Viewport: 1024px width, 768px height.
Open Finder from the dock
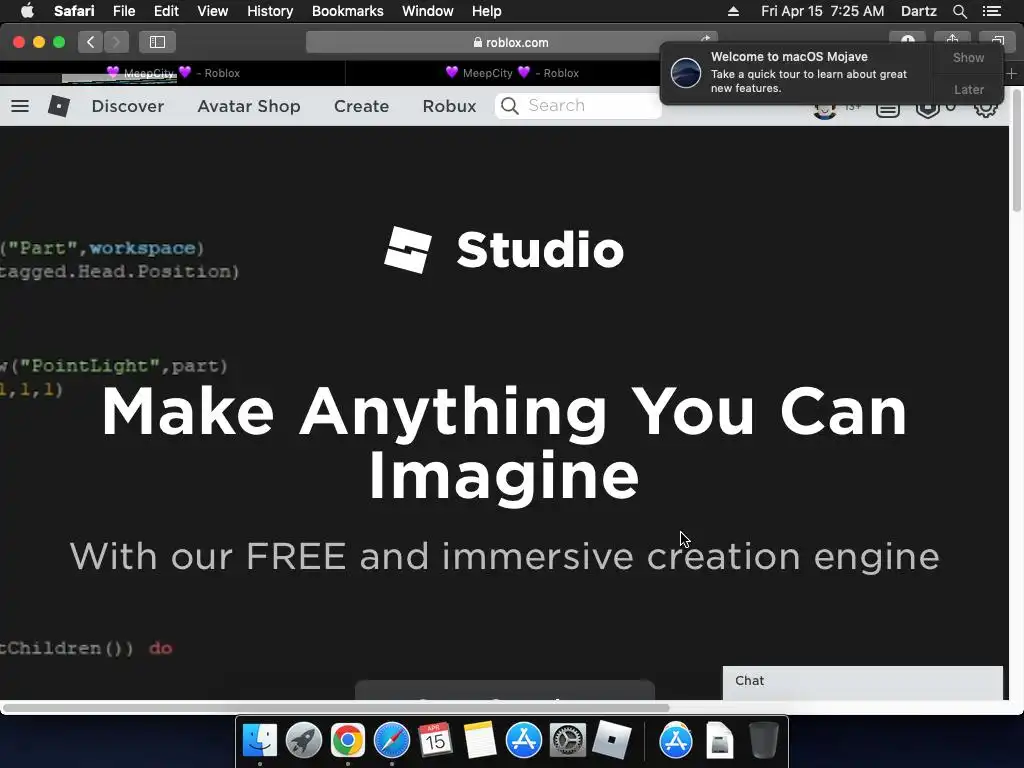pyautogui.click(x=260, y=741)
